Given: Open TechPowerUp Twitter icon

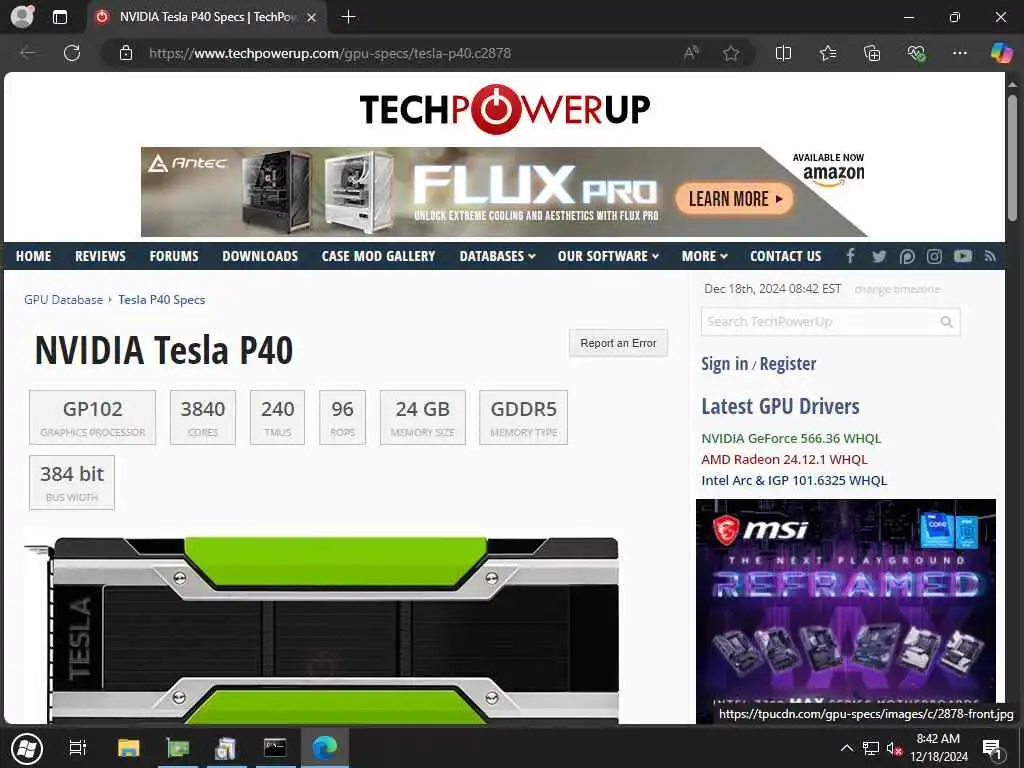Looking at the screenshot, I should click(x=878, y=256).
